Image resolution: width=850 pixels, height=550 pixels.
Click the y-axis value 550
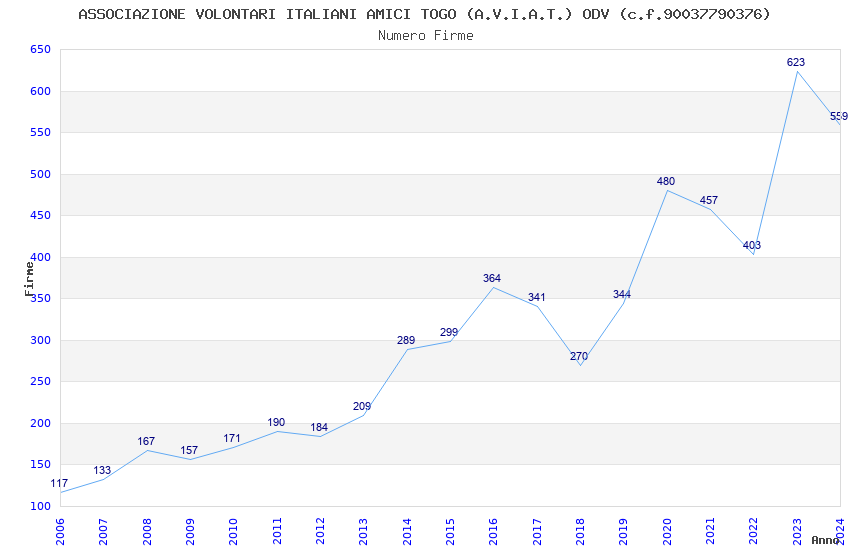(x=41, y=132)
